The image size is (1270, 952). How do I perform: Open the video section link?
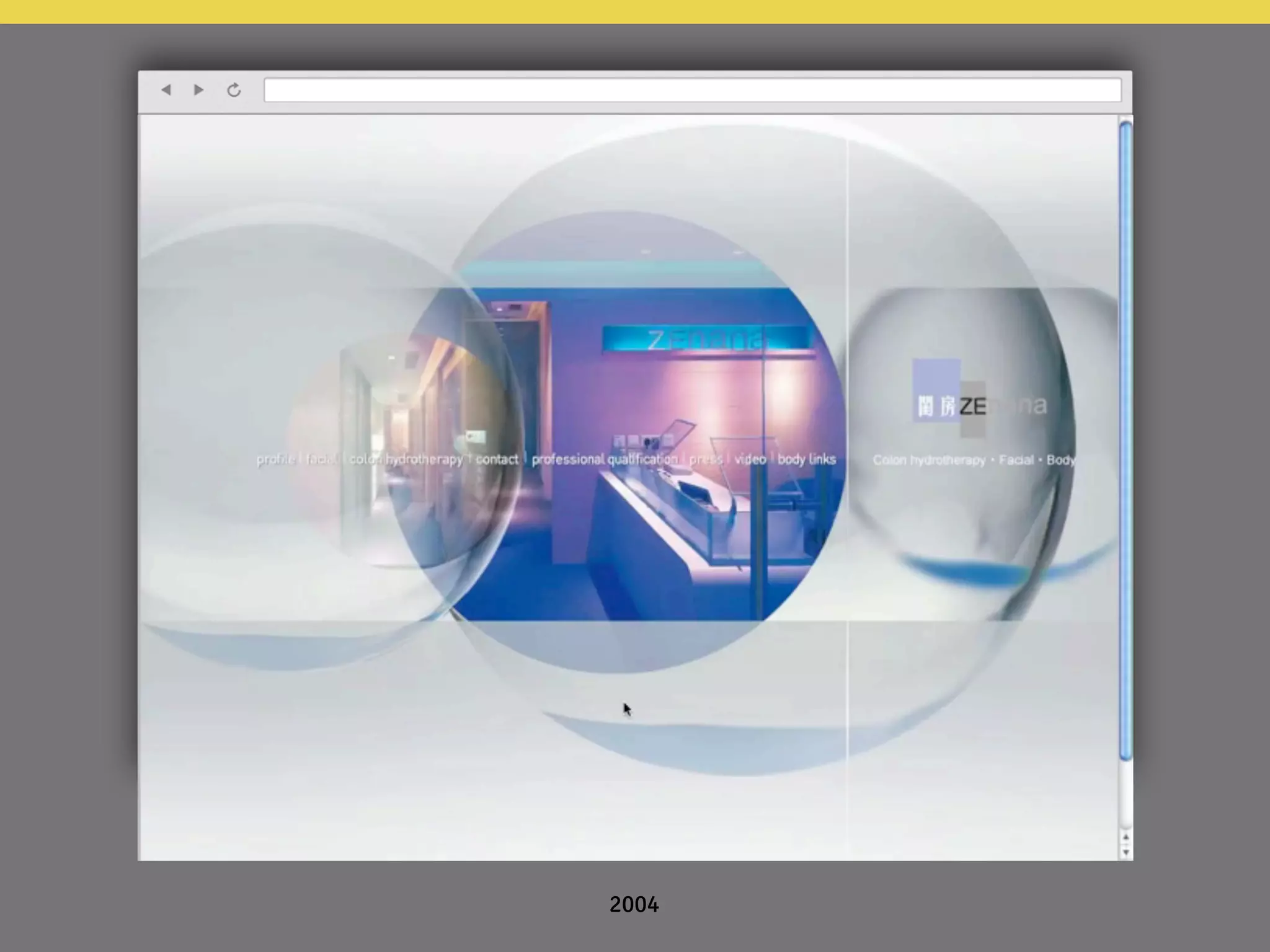tap(750, 459)
